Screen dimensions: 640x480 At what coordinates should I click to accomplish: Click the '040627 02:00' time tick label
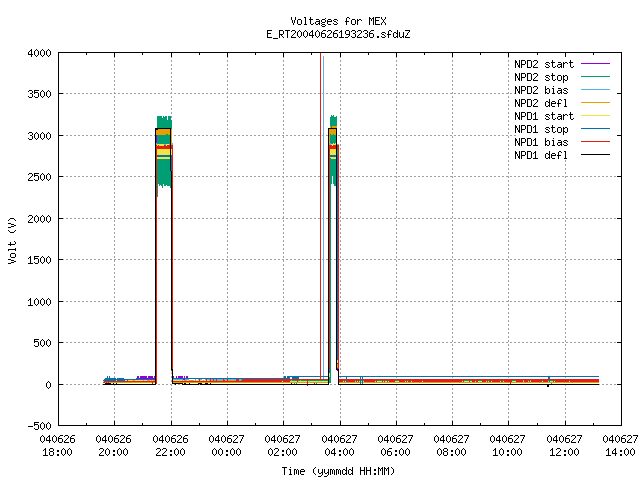point(282,446)
